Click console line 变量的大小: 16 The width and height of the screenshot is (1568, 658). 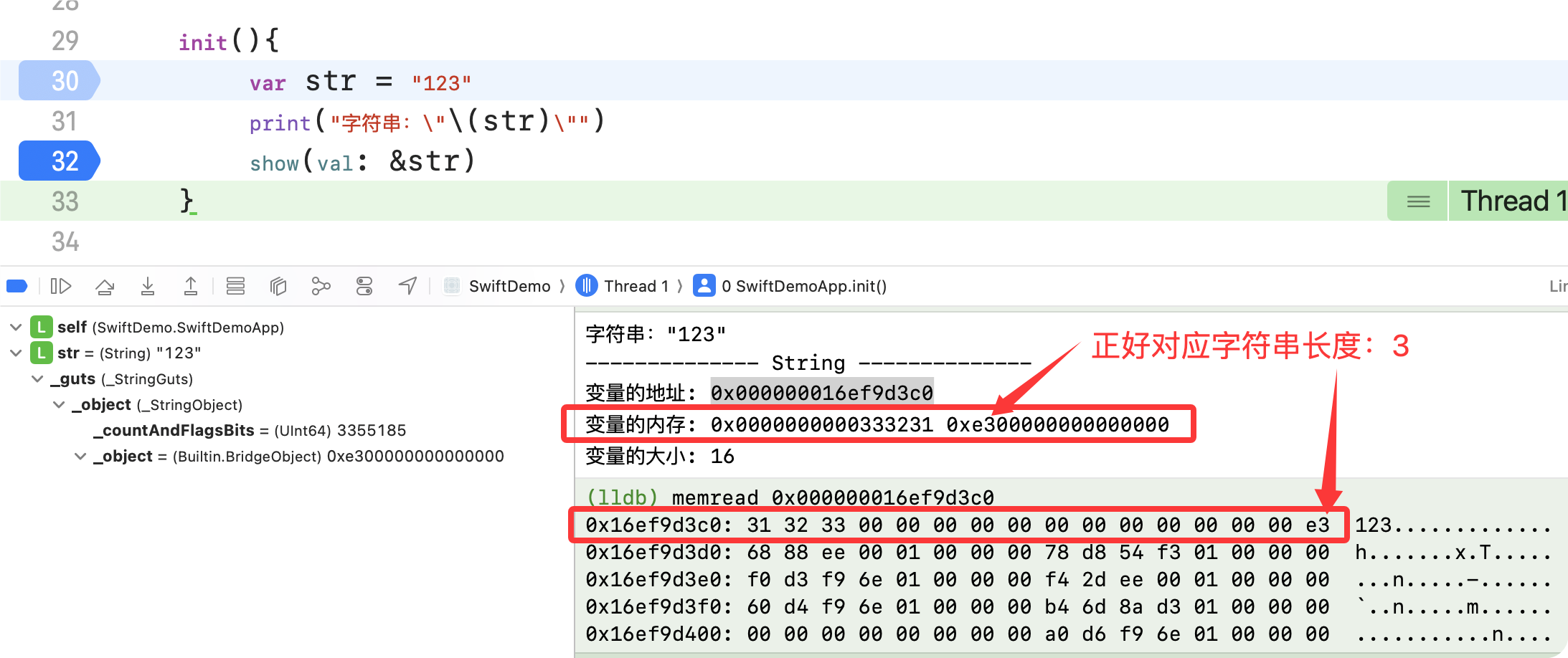(x=660, y=456)
